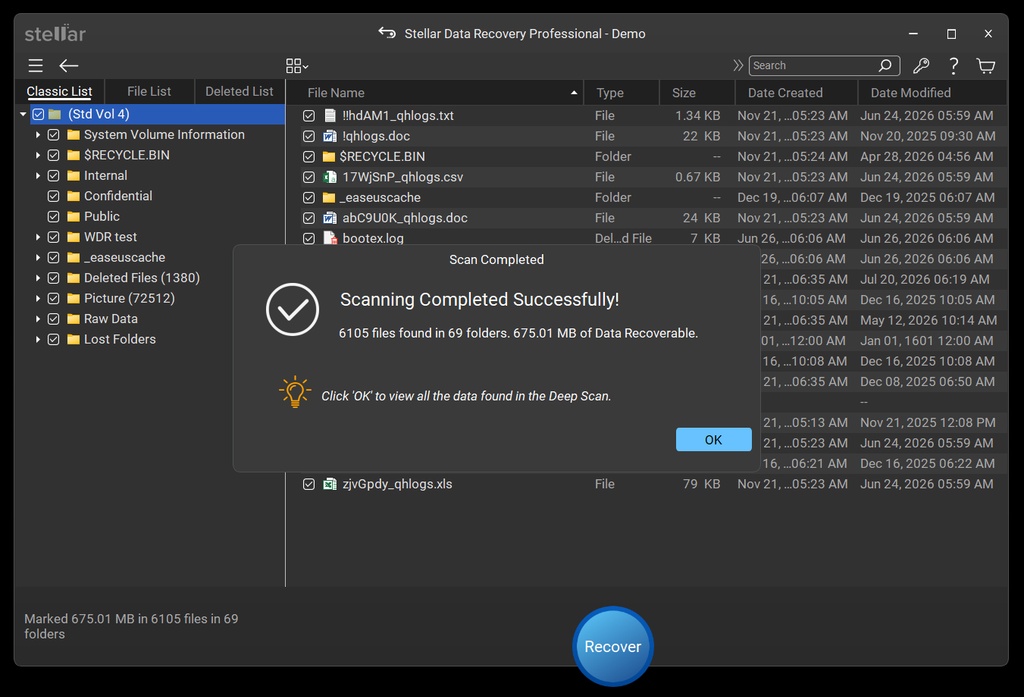Click the !qhlogs.doc Word file icon
This screenshot has height=697, width=1024.
330,136
